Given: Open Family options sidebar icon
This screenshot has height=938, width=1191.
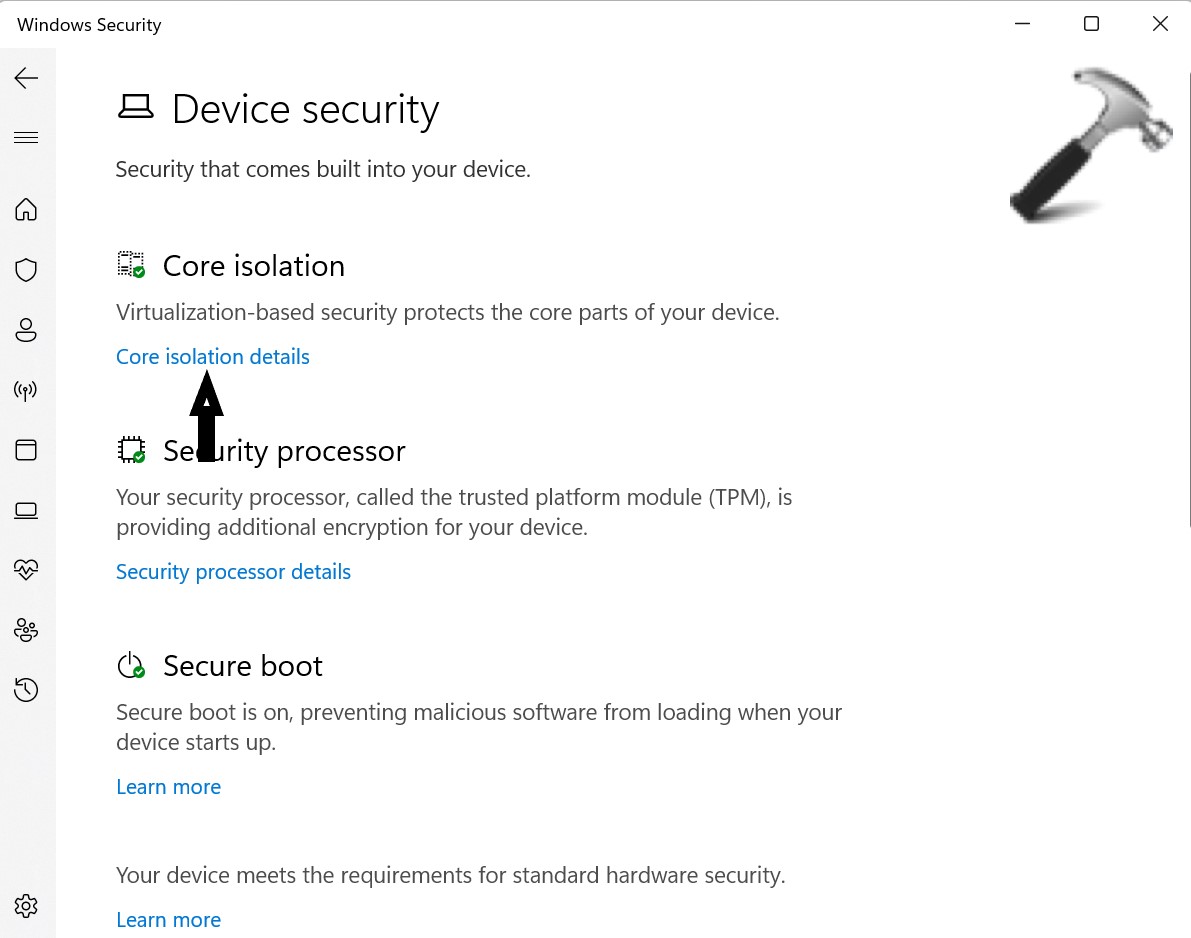Looking at the screenshot, I should click(26, 630).
